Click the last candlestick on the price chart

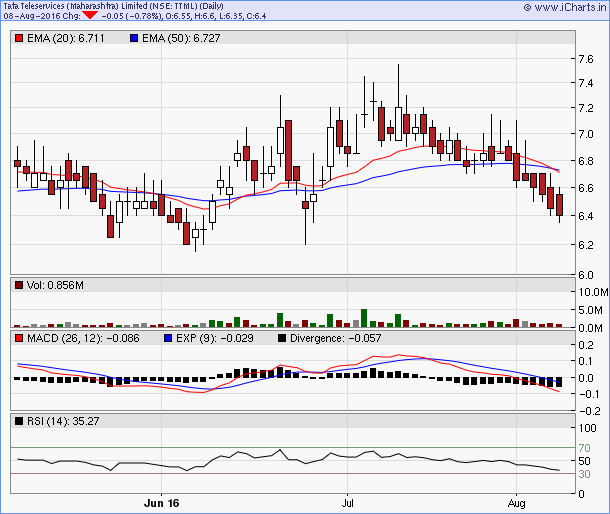click(559, 205)
